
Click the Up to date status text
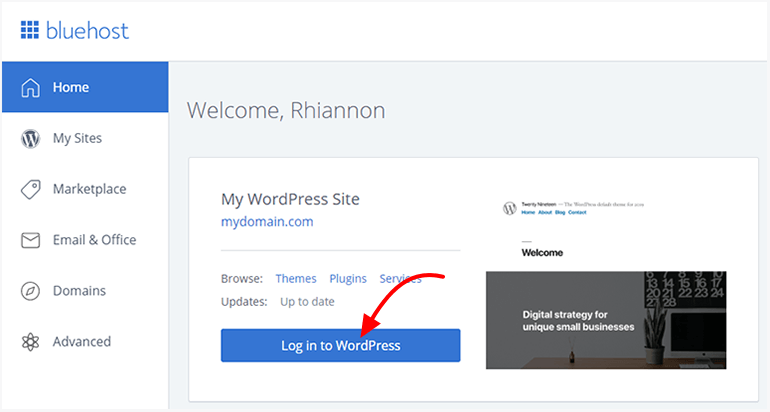point(307,302)
